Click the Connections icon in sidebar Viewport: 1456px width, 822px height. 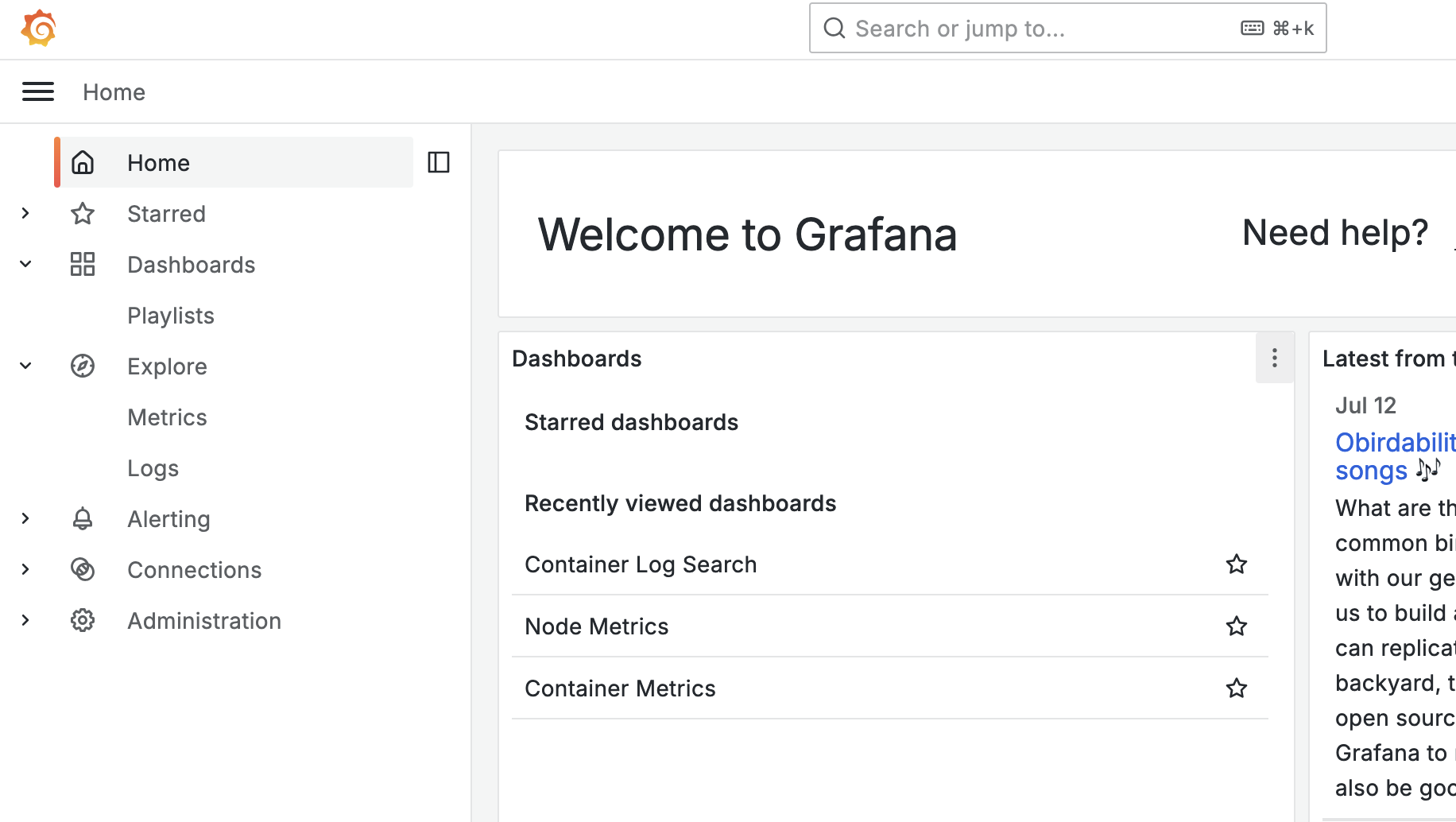coord(83,570)
